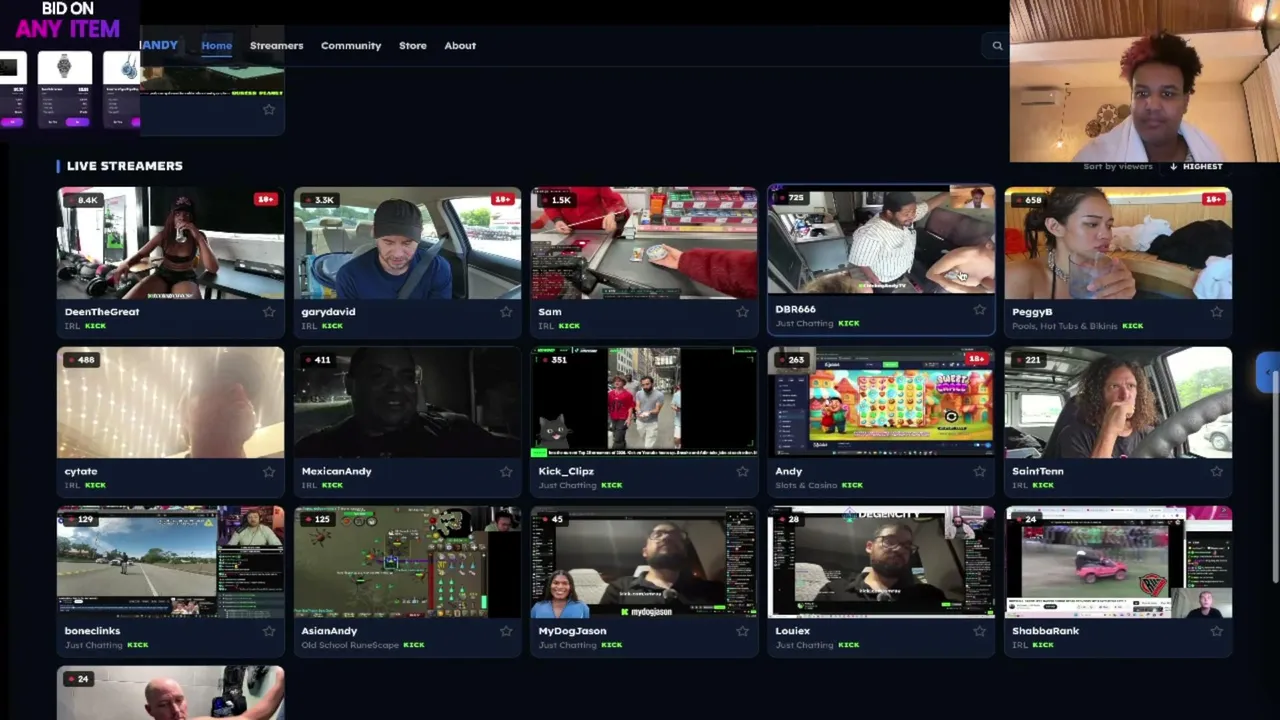Go to ShabbaRank's channel name
This screenshot has height=720, width=1280.
point(1046,631)
